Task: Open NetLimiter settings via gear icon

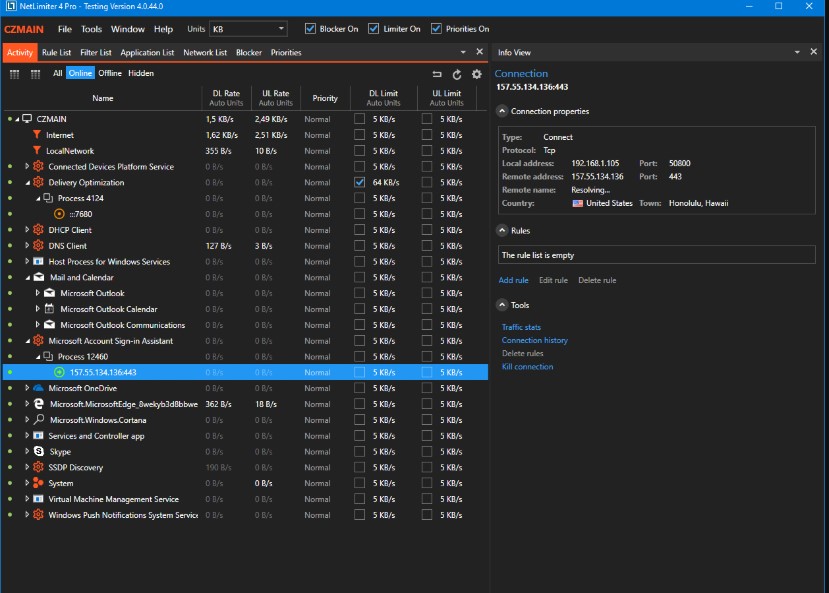Action: pos(476,75)
